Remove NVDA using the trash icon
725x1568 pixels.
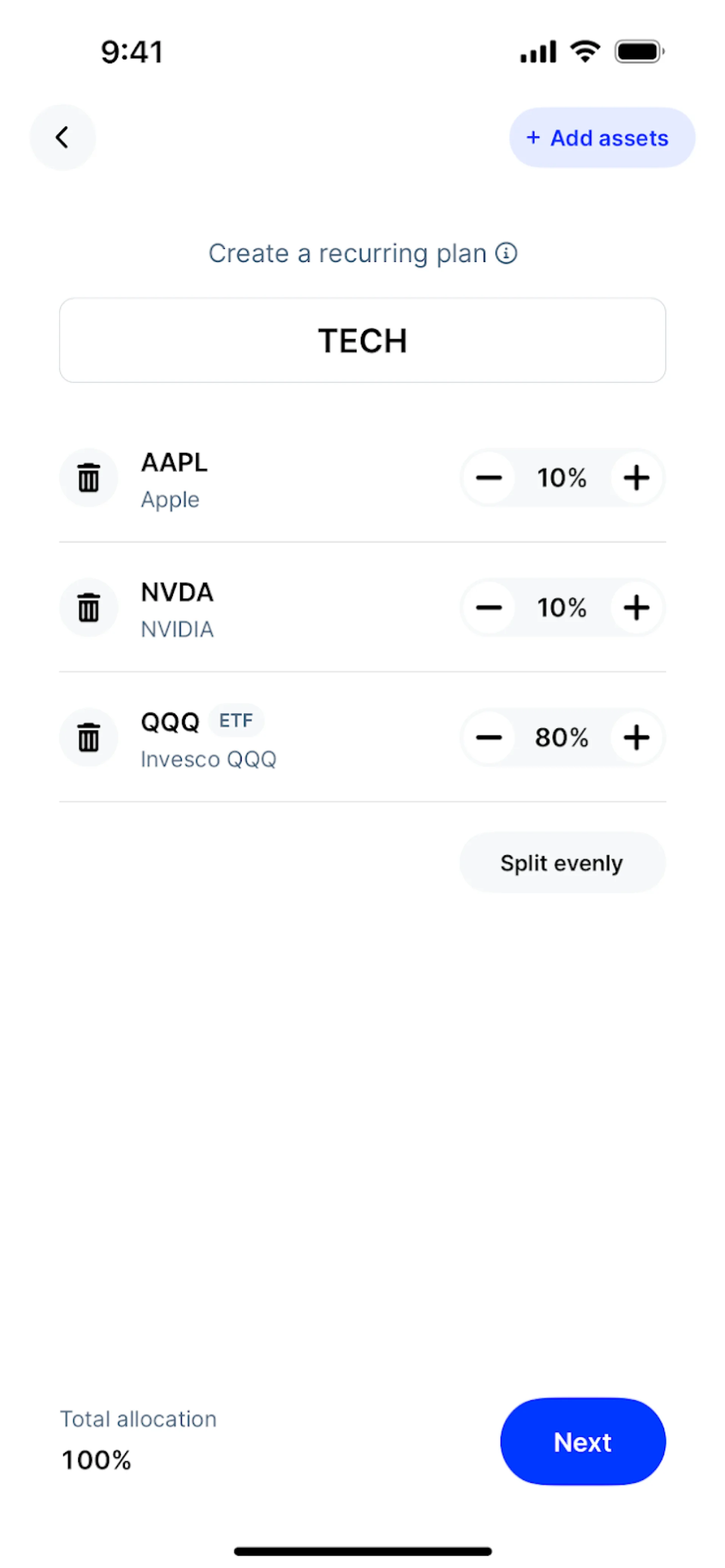point(89,607)
